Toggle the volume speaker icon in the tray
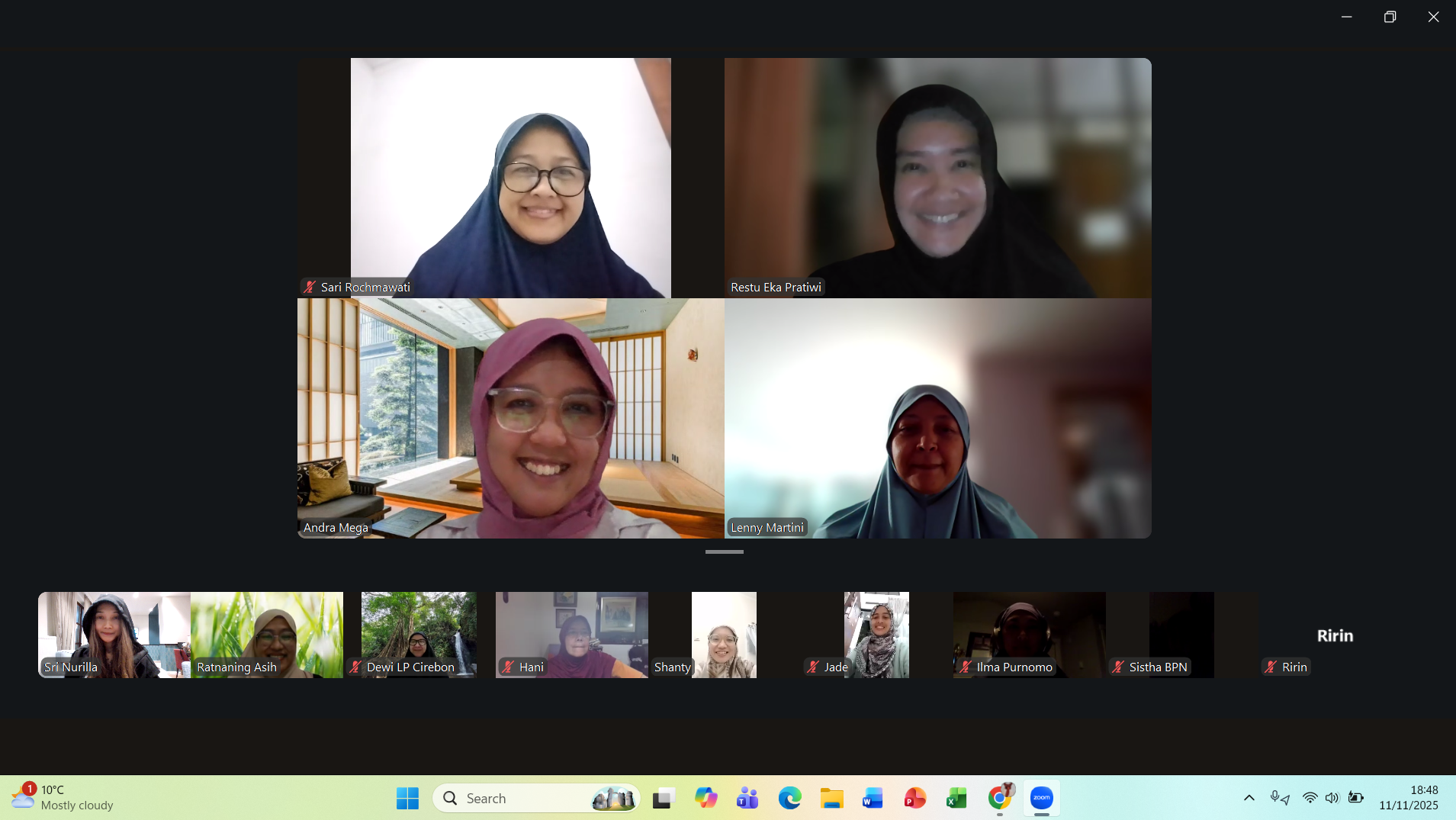Viewport: 1456px width, 820px height. 1332,798
